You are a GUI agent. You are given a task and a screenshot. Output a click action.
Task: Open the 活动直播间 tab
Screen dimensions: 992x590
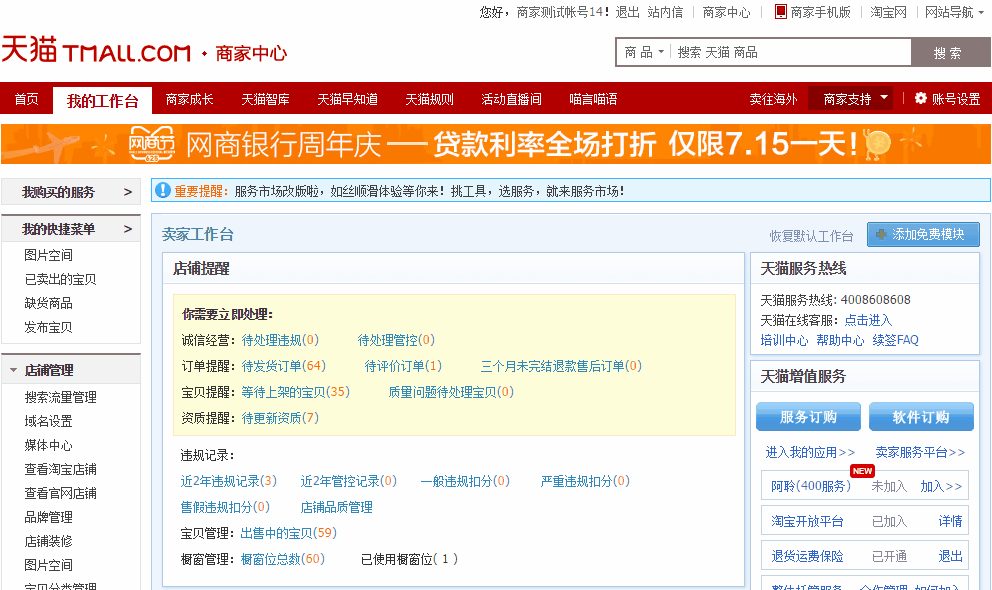pyautogui.click(x=511, y=99)
